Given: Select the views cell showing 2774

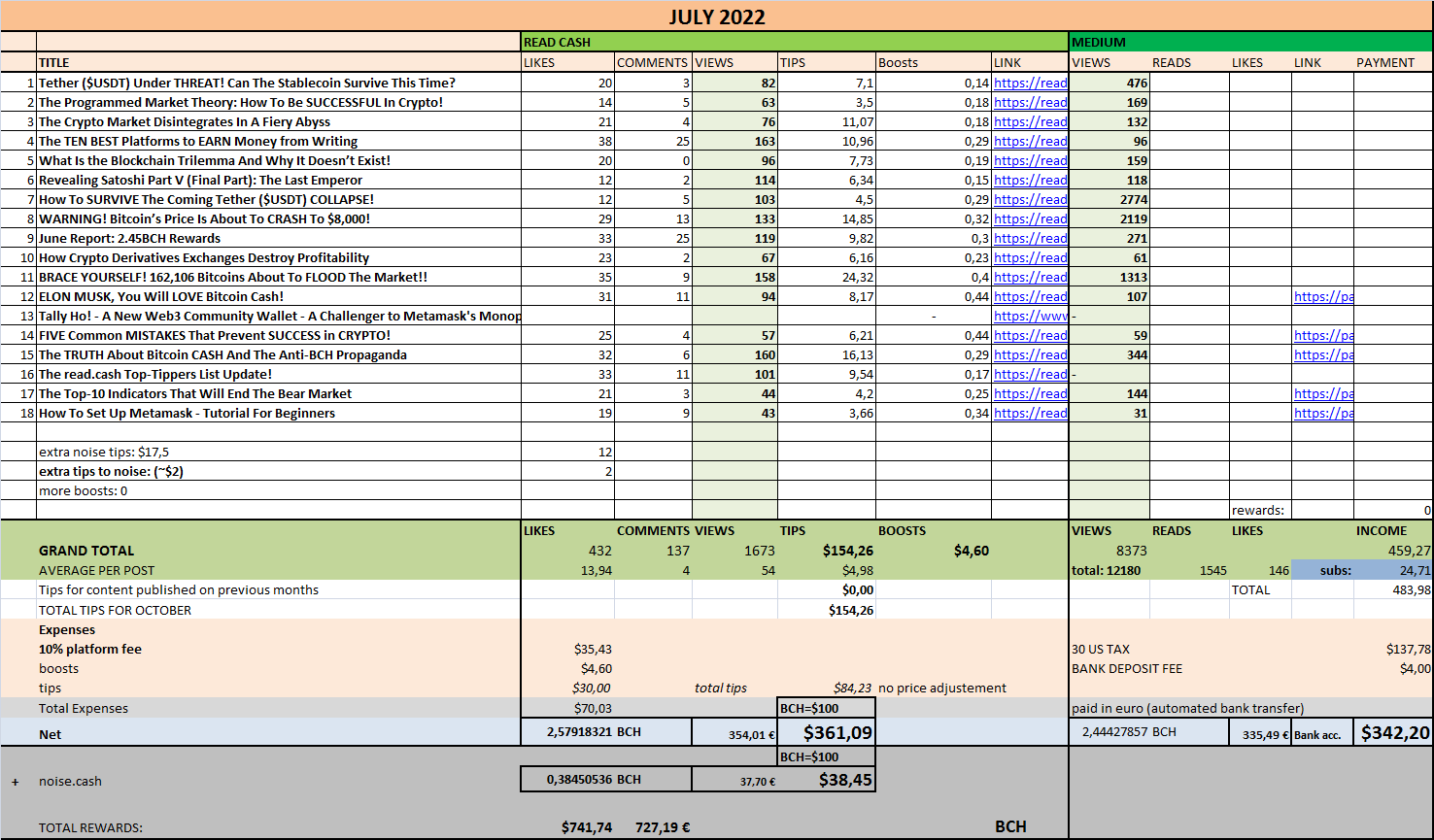Looking at the screenshot, I should [x=1110, y=199].
